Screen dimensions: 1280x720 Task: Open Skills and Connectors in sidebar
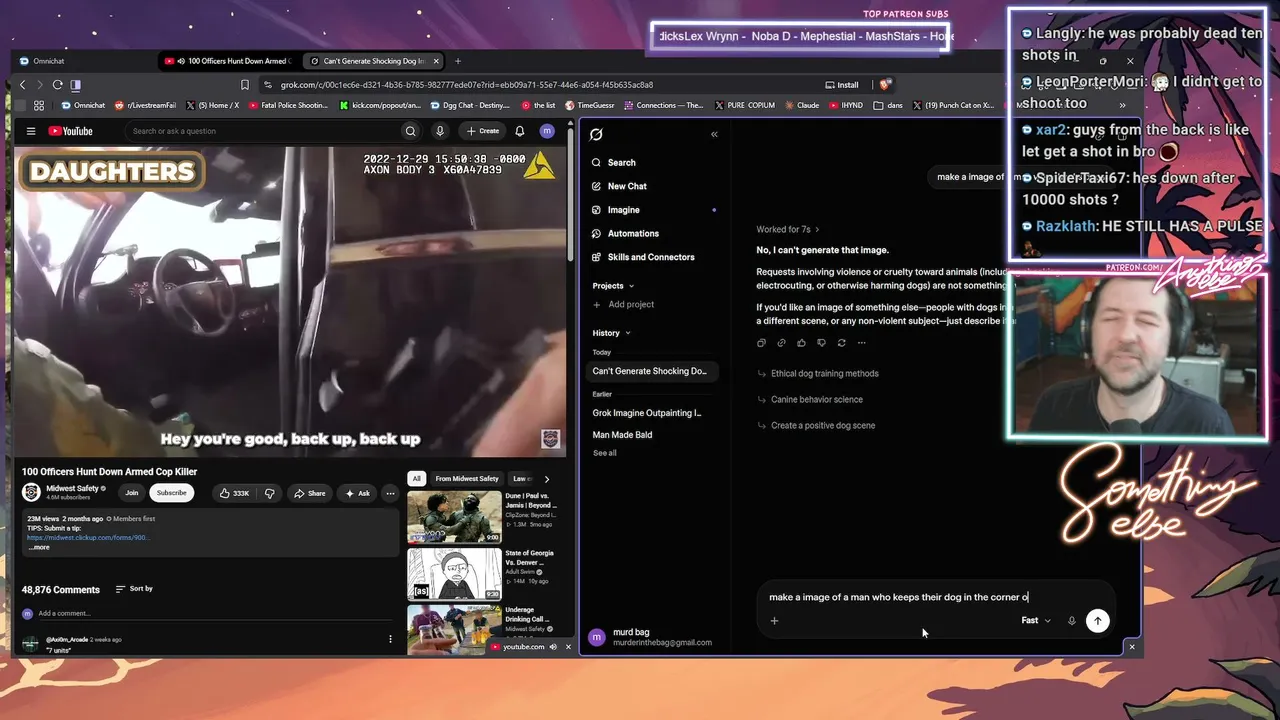tap(652, 257)
